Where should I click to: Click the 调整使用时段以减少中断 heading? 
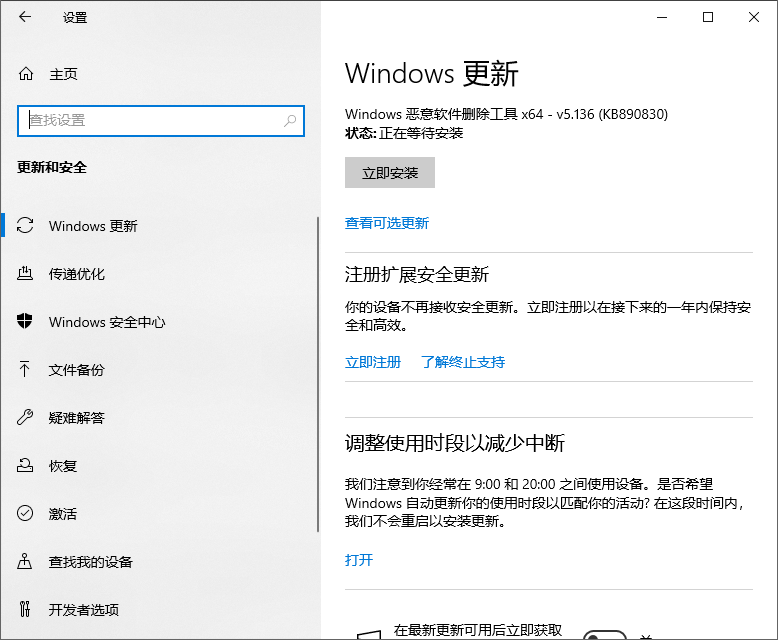(x=455, y=443)
